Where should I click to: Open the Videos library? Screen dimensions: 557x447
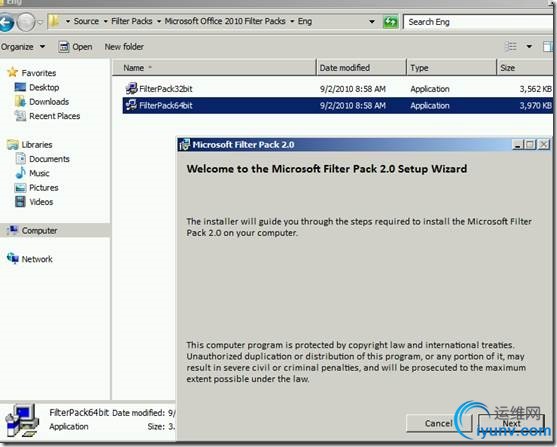tap(41, 202)
